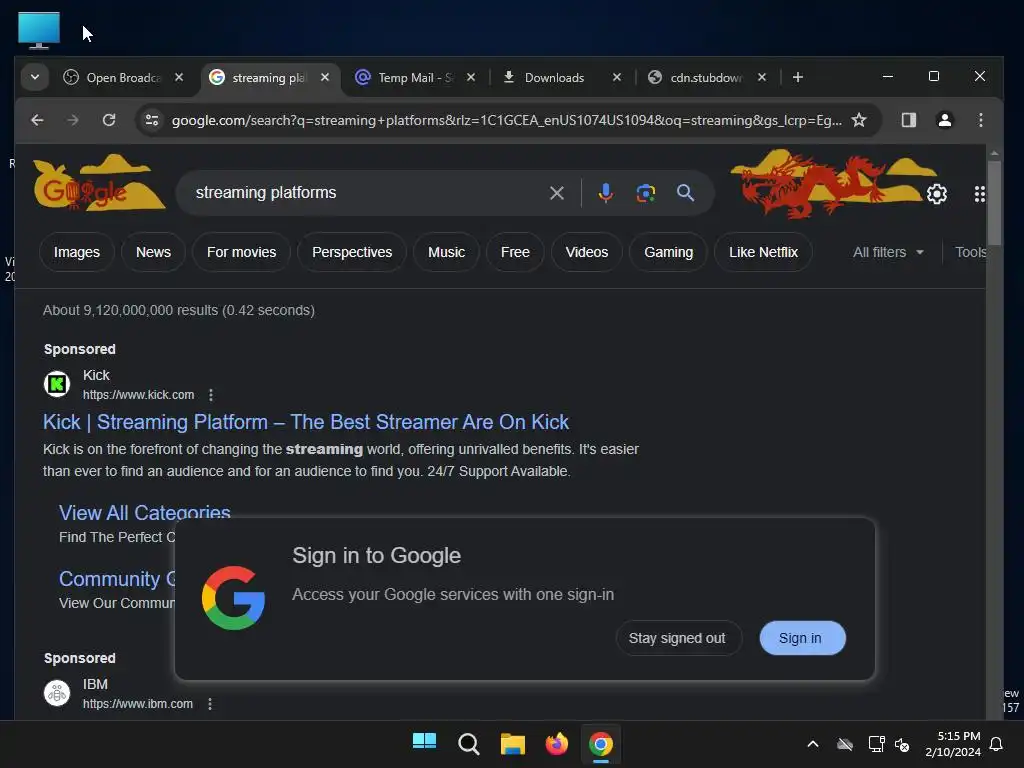Open the Windows Start menu
Screen dimensions: 1024x768
(424, 743)
